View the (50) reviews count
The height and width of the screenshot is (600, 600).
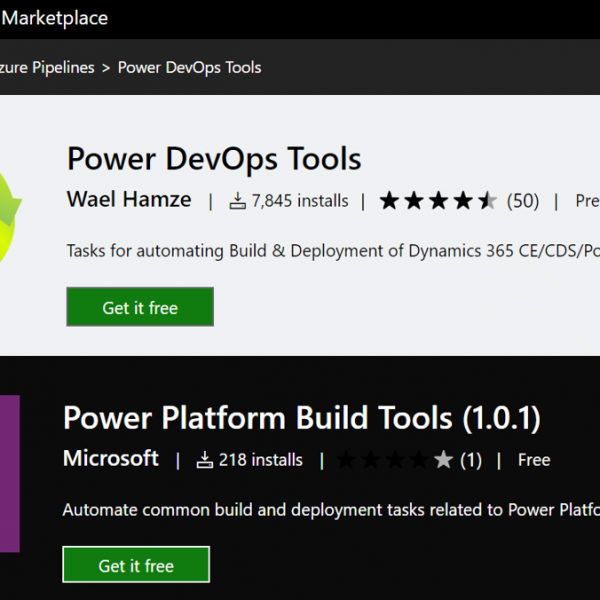[523, 201]
